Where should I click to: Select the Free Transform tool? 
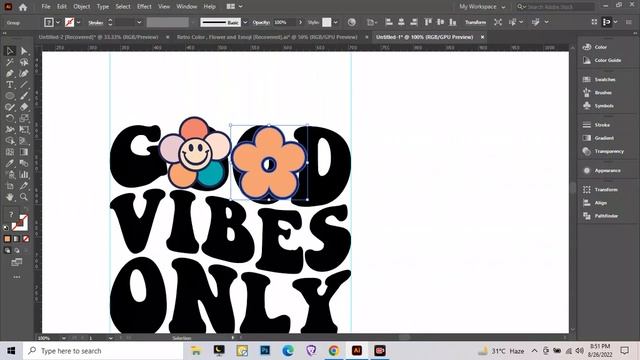[x=24, y=129]
